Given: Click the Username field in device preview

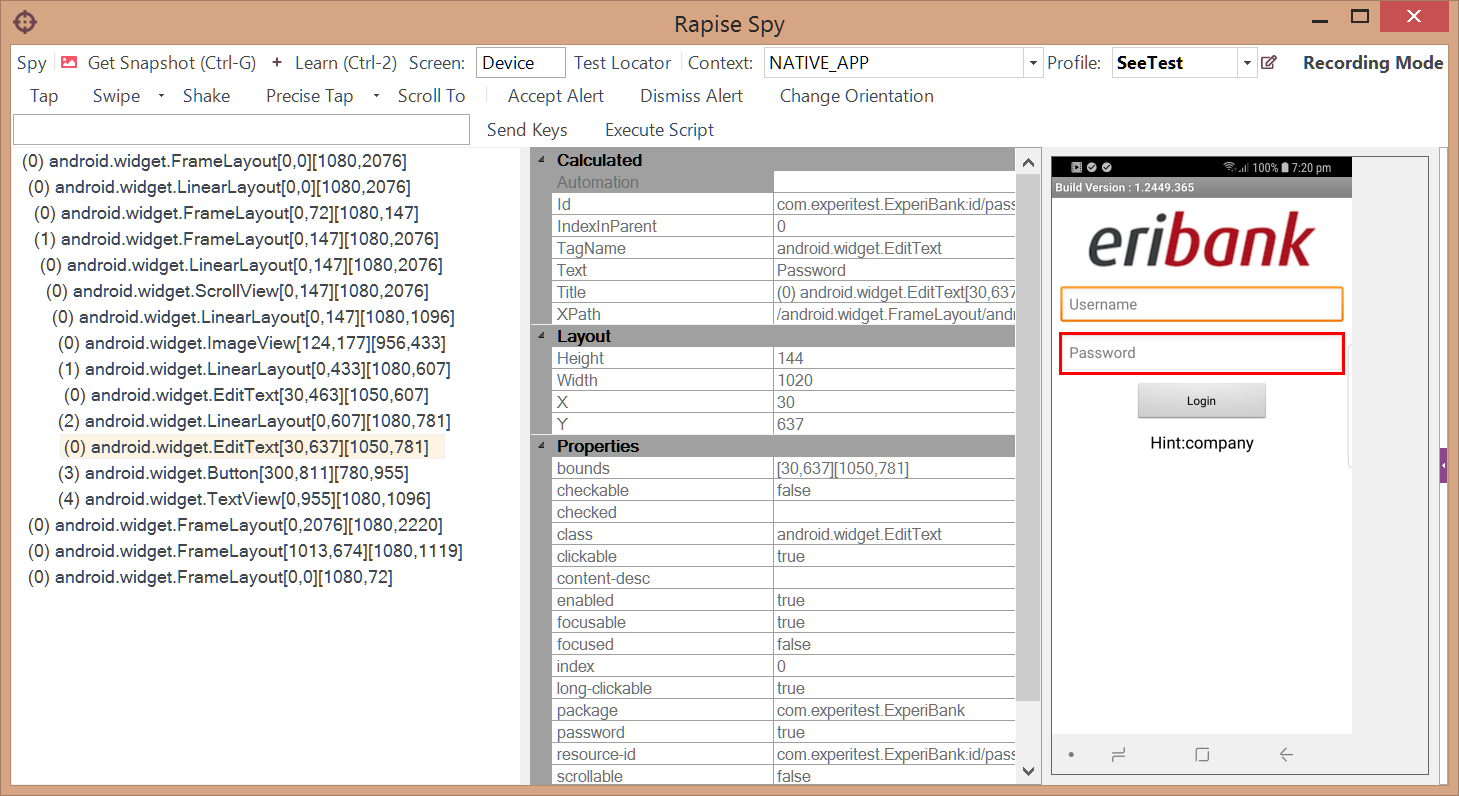Looking at the screenshot, I should click(1201, 305).
